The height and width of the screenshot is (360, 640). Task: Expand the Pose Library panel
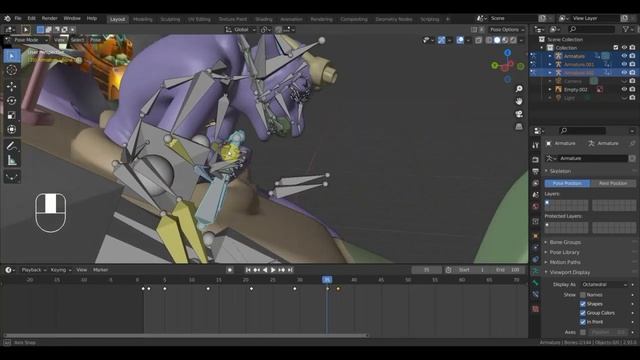pos(565,252)
